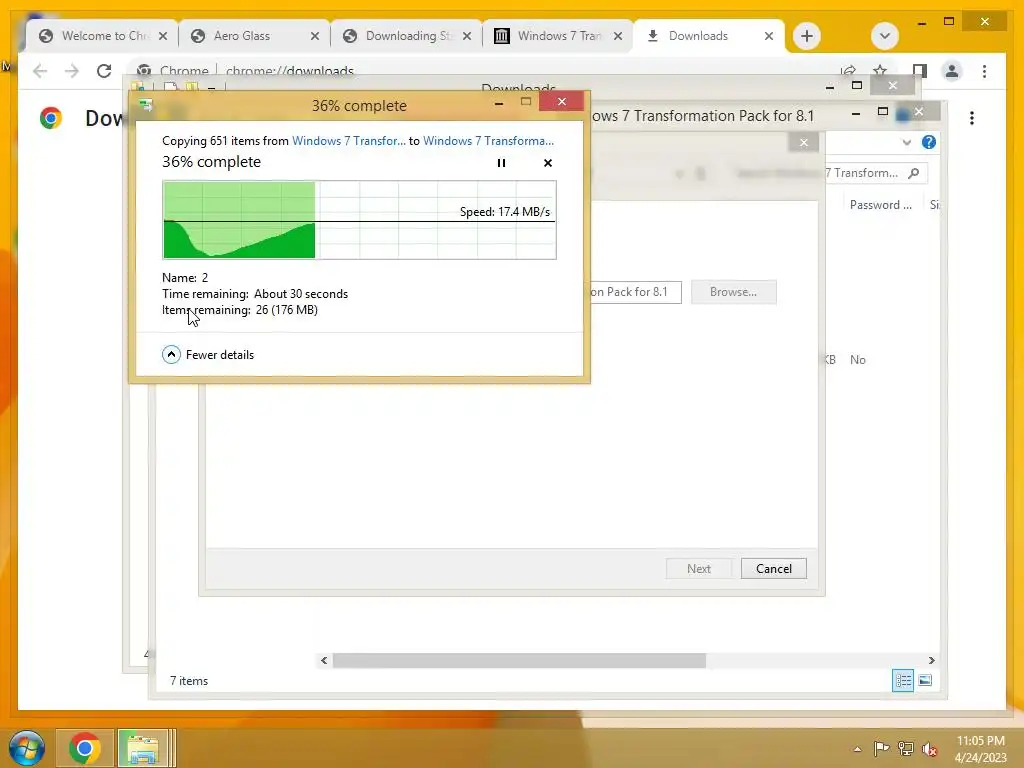Cancel the copy with the small X icon
The image size is (1024, 768).
[x=548, y=163]
